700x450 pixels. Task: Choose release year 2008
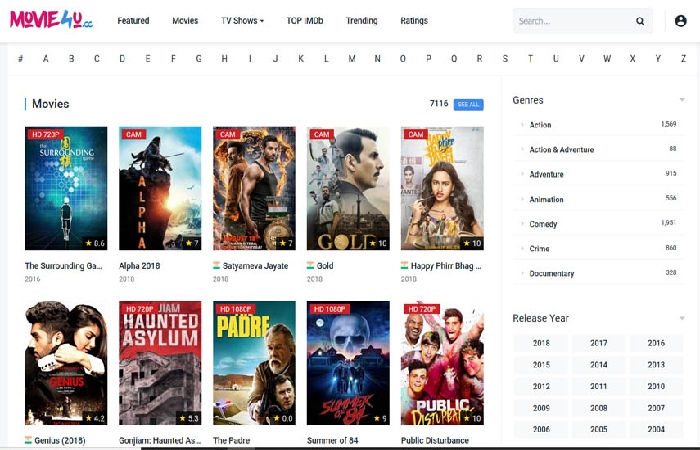[x=599, y=408]
